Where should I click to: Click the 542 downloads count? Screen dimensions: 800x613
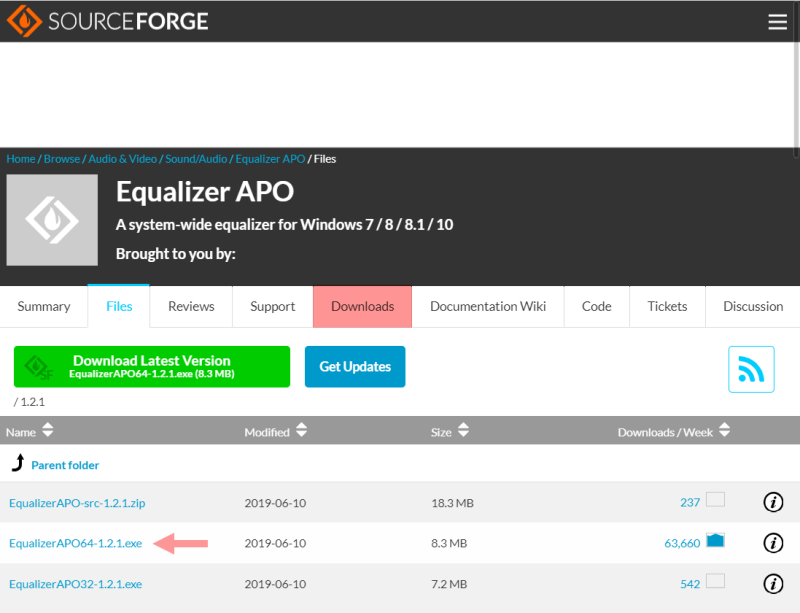690,584
